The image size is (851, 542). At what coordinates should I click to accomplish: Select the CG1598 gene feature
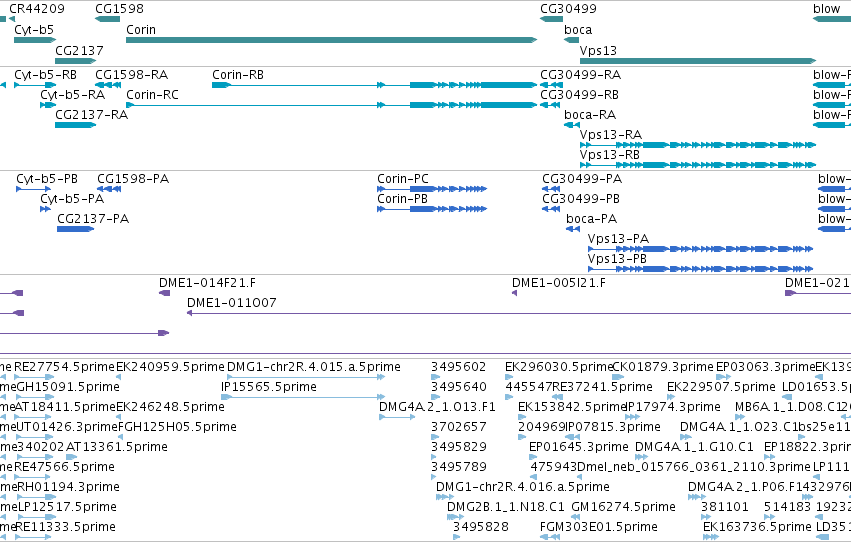[107, 19]
